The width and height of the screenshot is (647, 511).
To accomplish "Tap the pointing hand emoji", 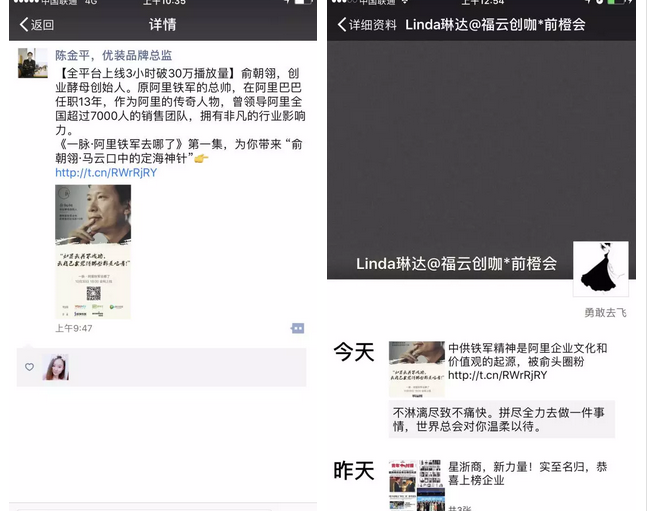I will pos(201,158).
